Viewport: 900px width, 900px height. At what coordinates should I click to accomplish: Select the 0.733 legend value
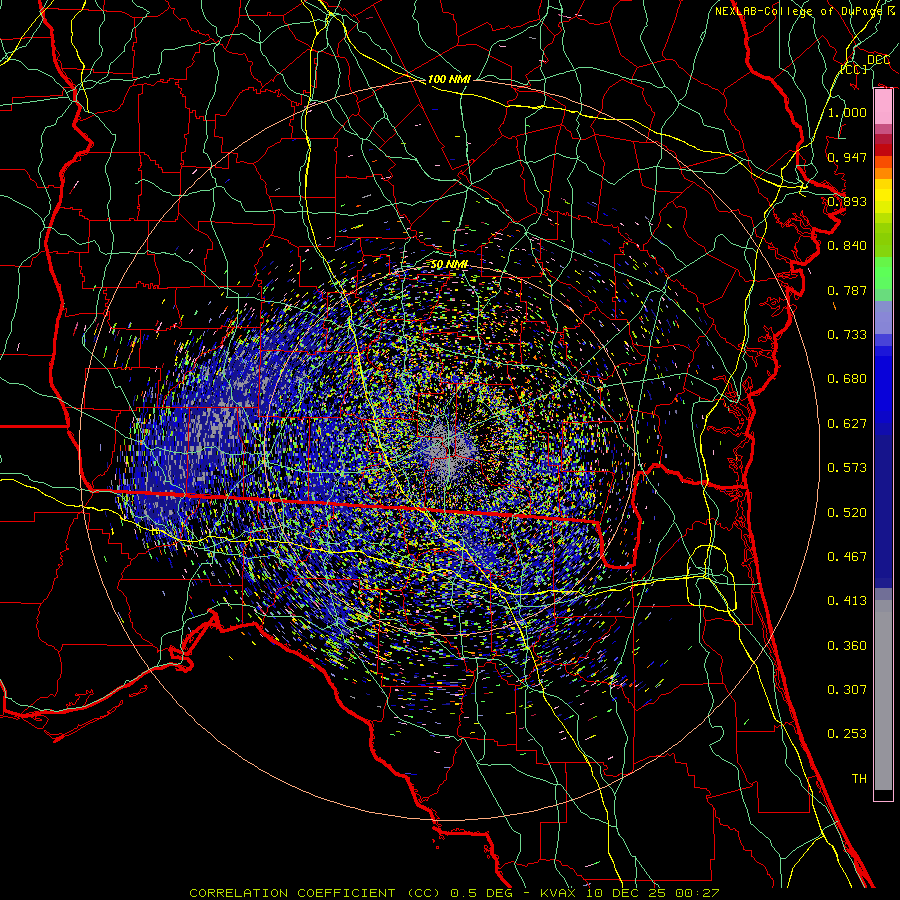[x=847, y=334]
